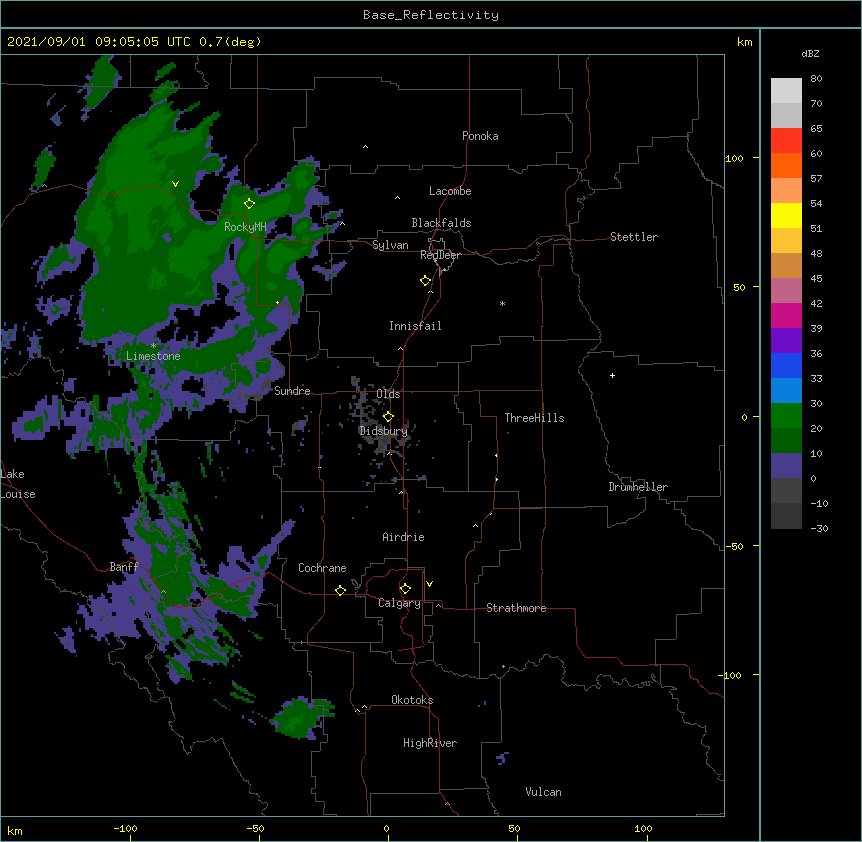Screen dimensions: 862x842
Task: Click the white plus marker northwest of Drumheller
Action: 612,375
